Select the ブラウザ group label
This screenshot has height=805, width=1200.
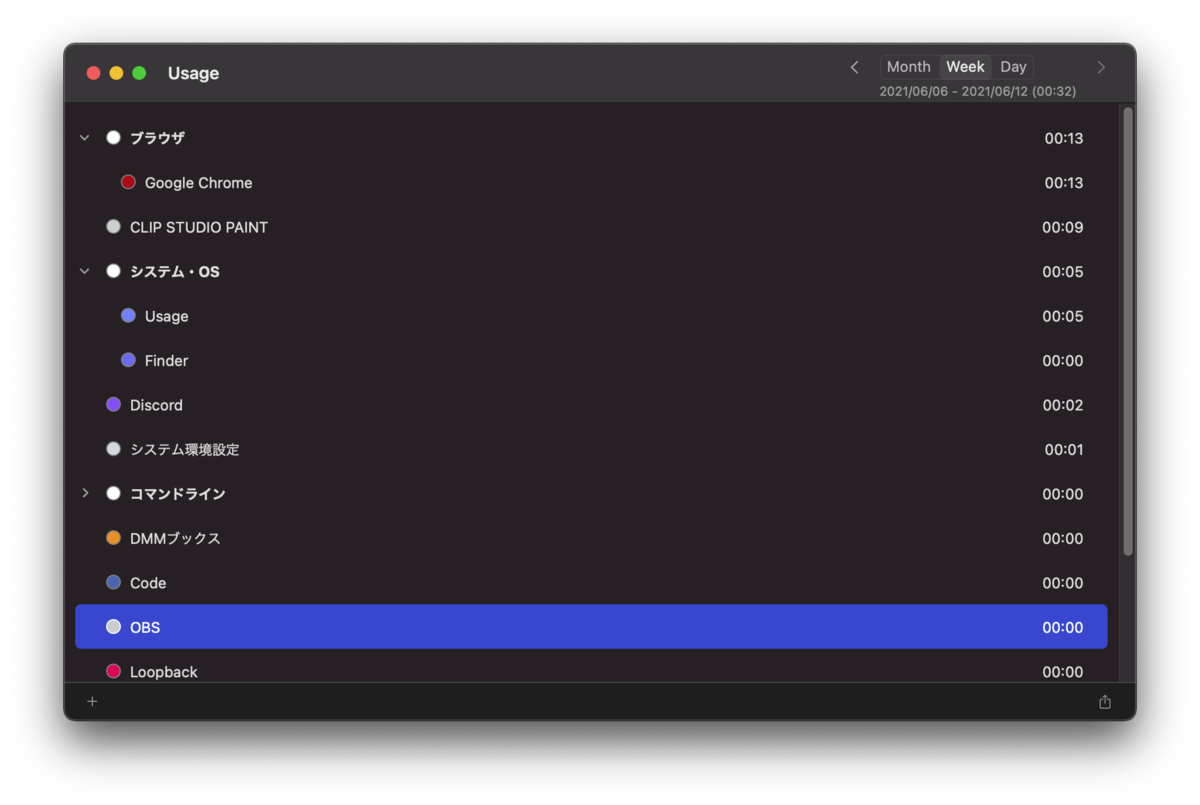point(157,138)
